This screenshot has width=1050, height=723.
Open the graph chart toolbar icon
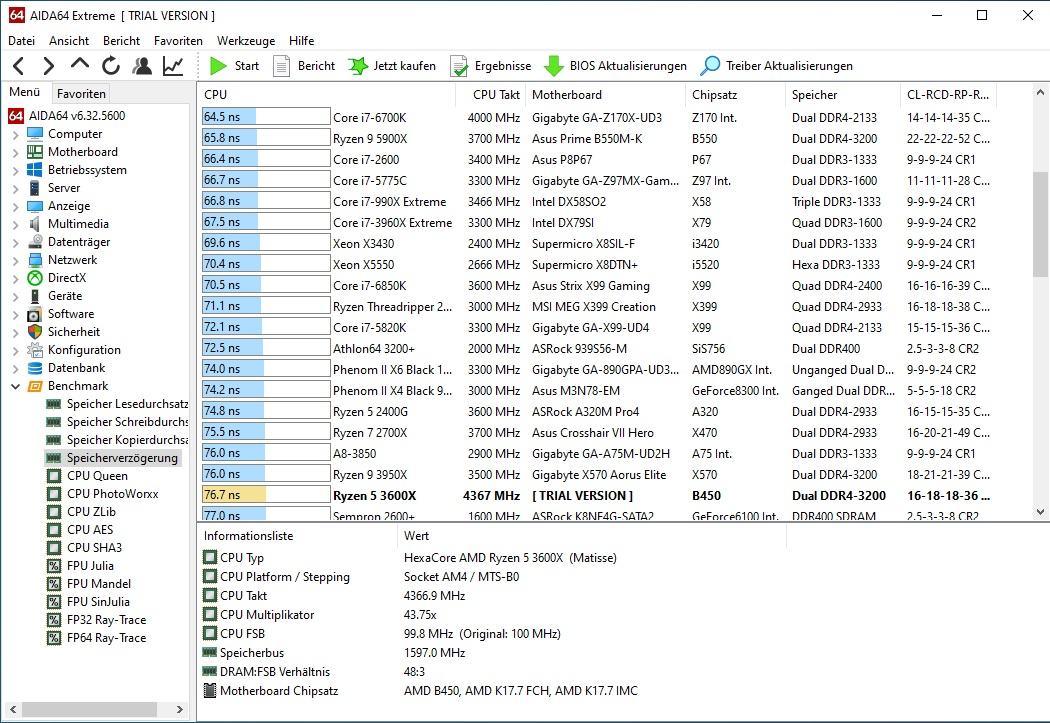pos(173,66)
